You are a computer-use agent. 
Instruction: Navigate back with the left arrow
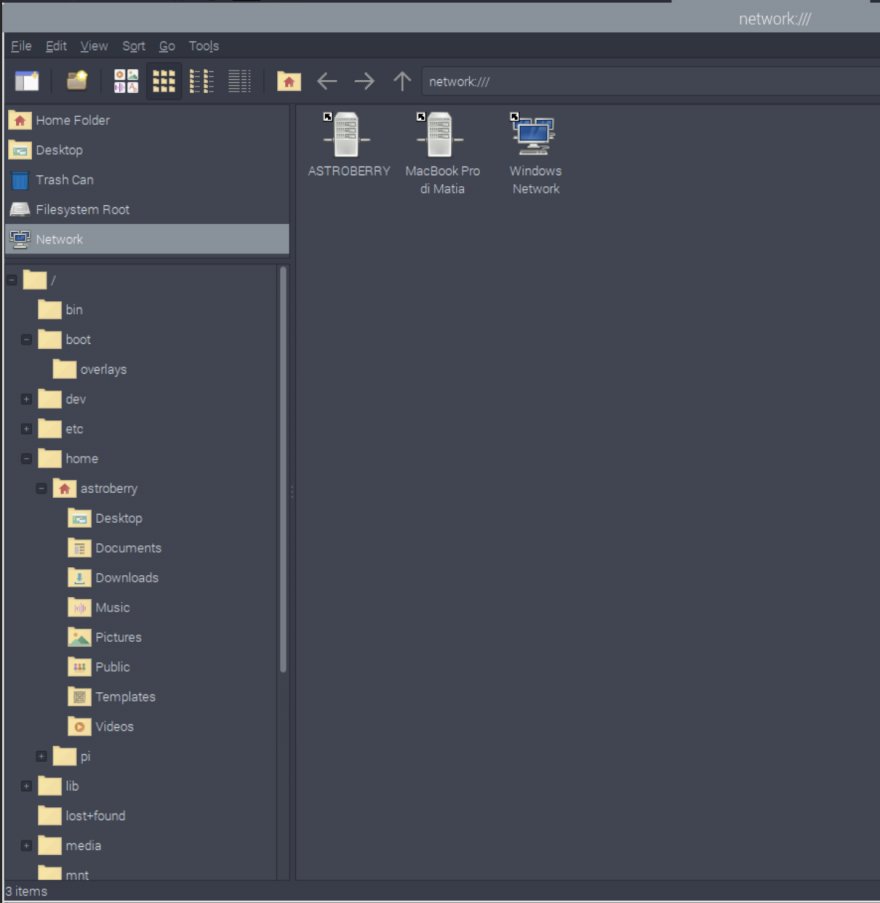(x=327, y=81)
